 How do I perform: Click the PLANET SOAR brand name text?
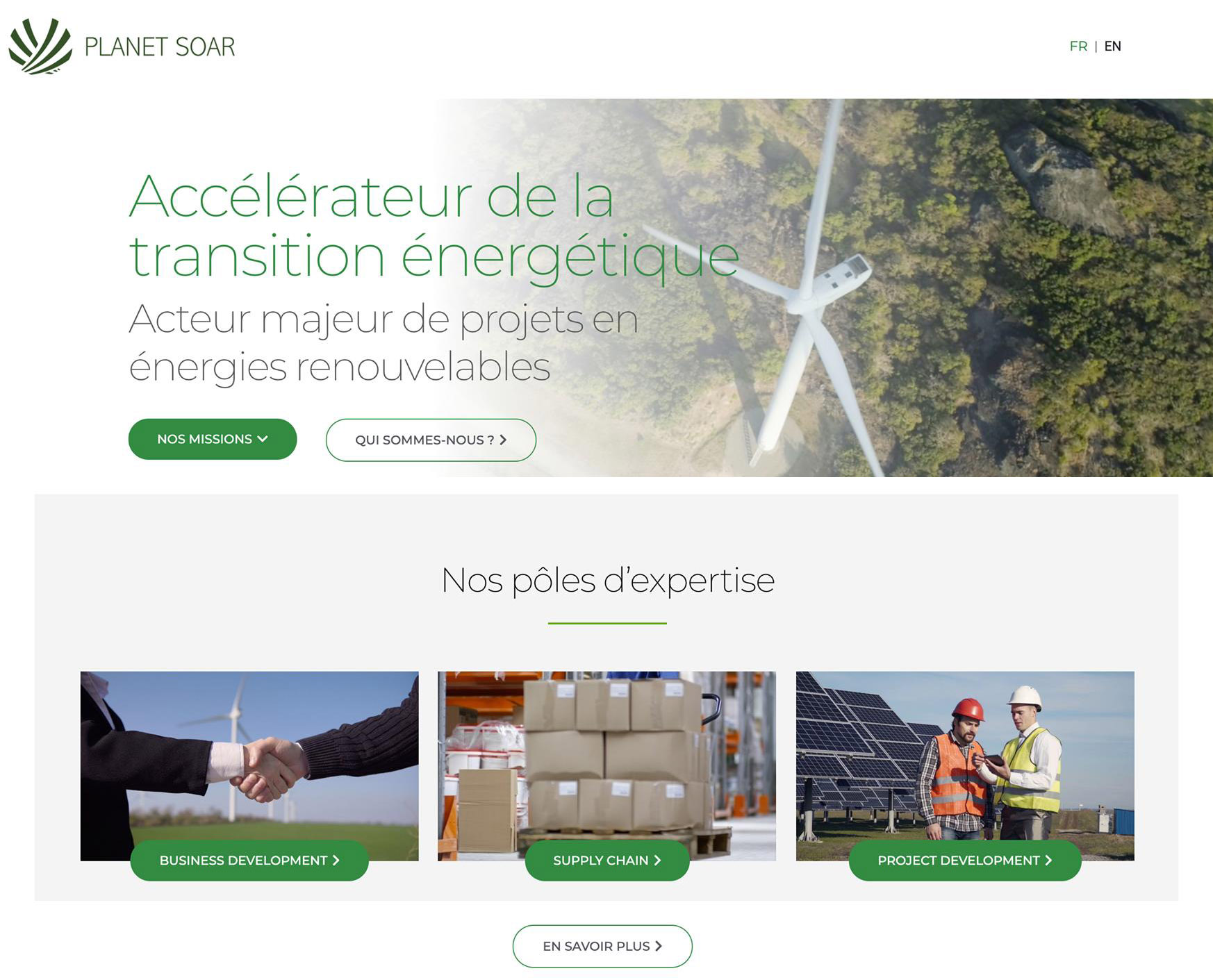click(x=159, y=47)
